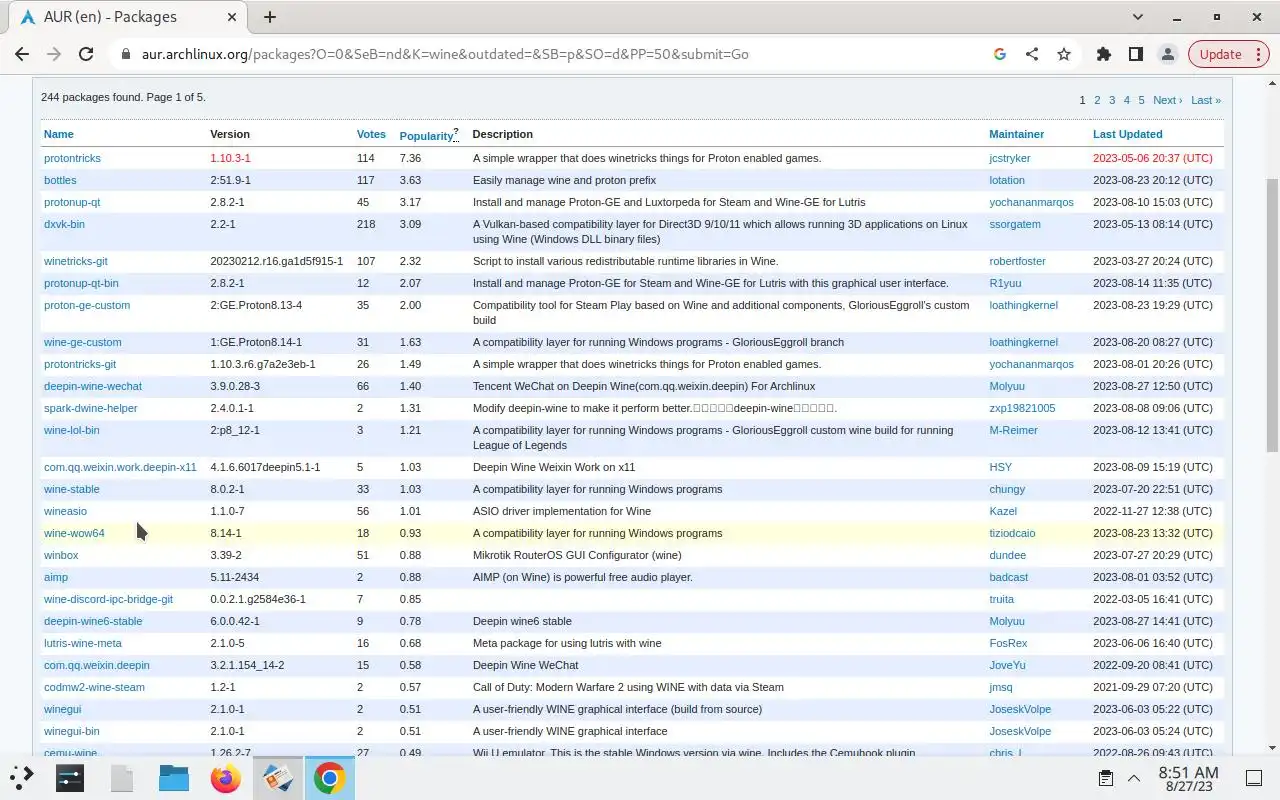Switch to Chrome in the taskbar
The image size is (1280, 800).
pyautogui.click(x=329, y=777)
